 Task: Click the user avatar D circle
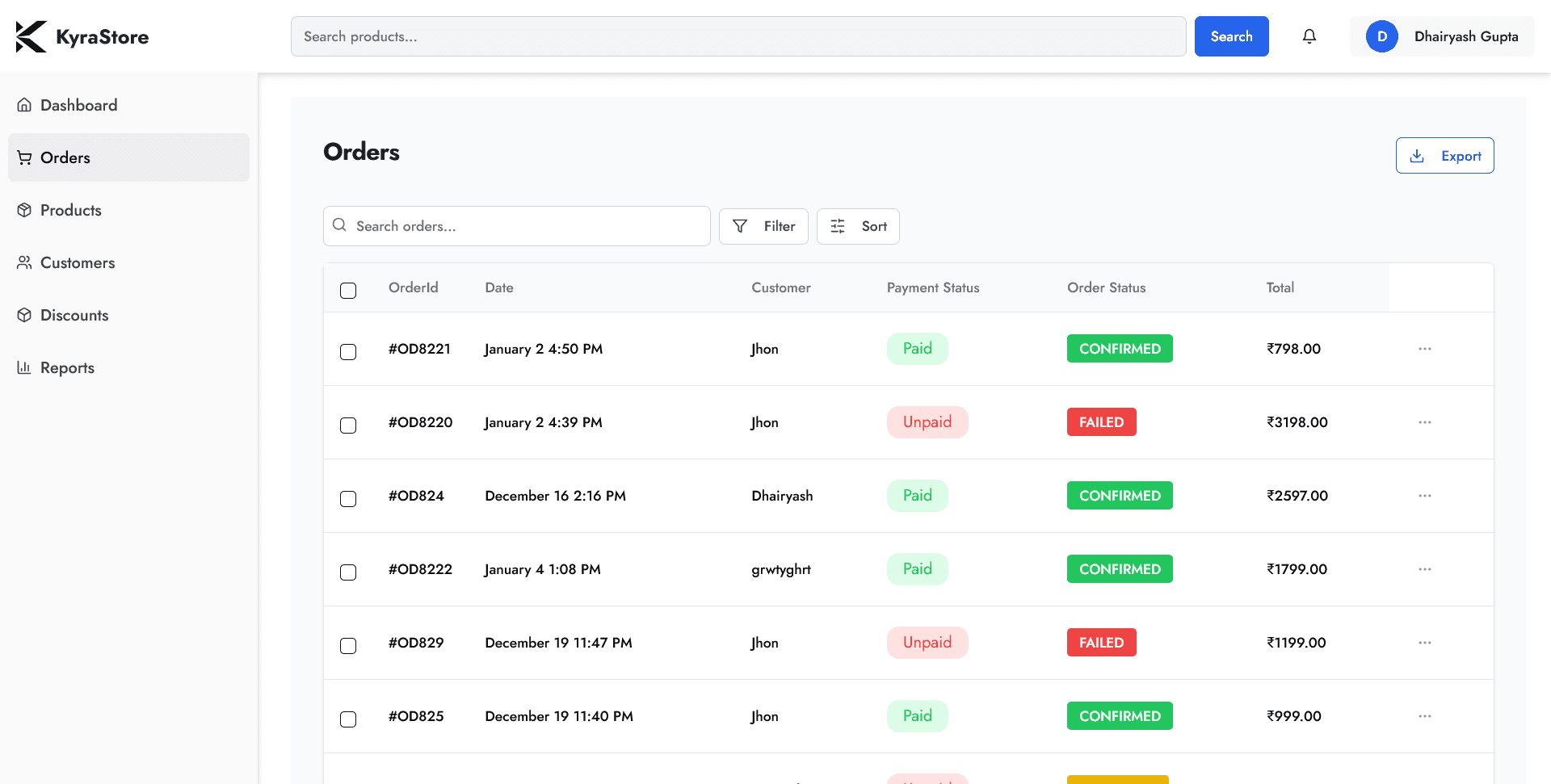click(x=1382, y=36)
